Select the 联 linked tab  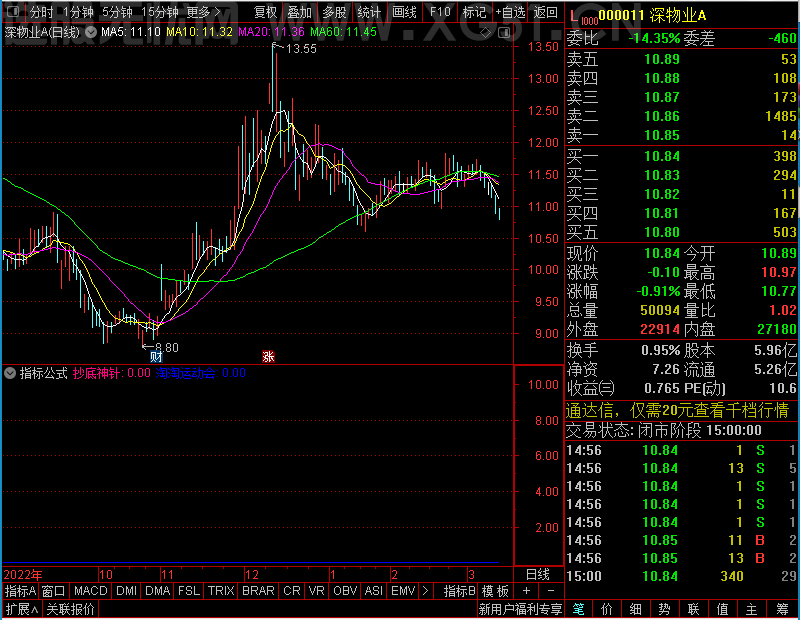click(693, 609)
